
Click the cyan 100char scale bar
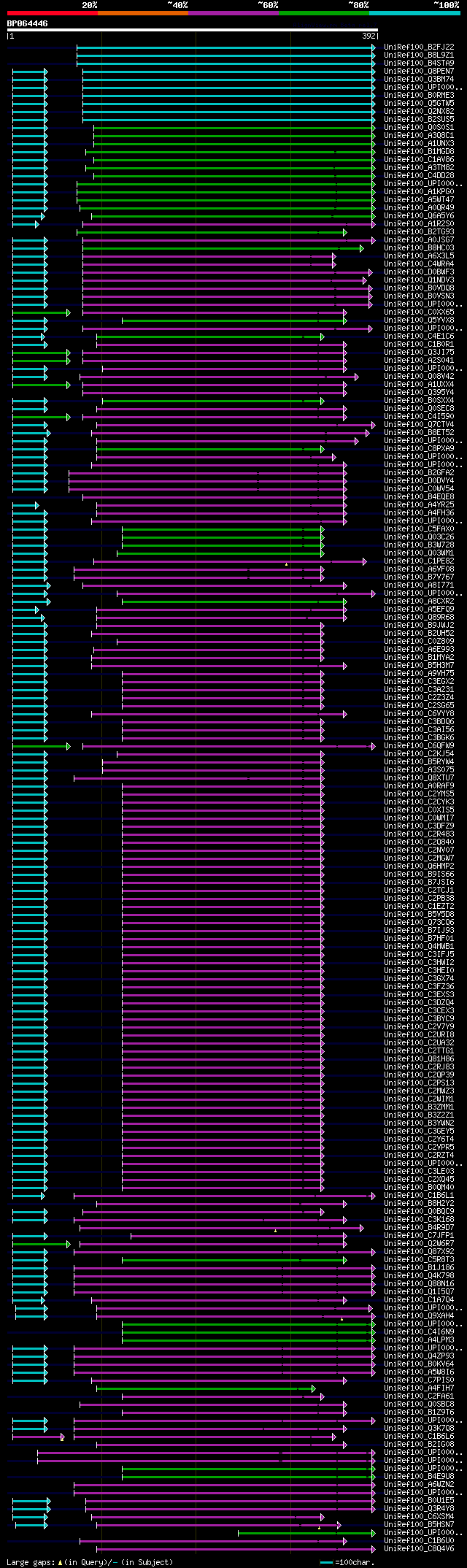[x=327, y=1562]
